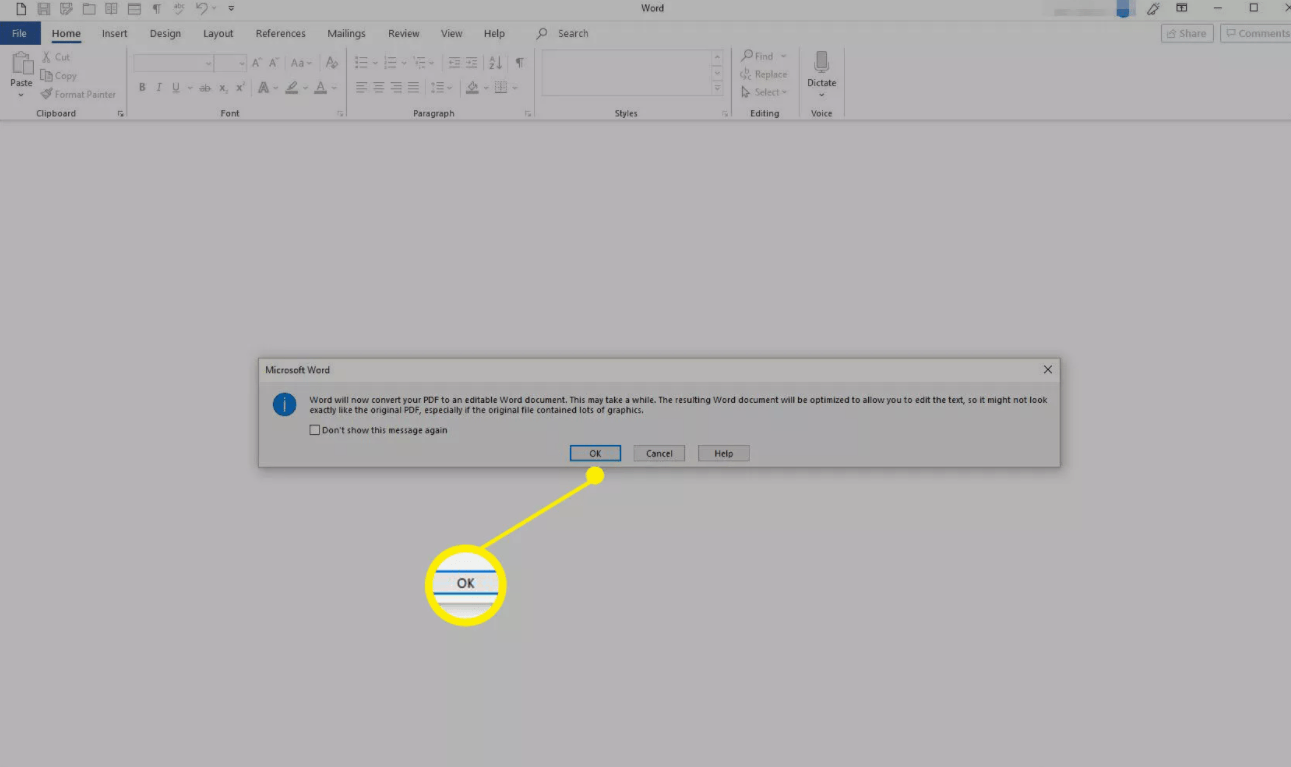Apply Strikethrough formatting
This screenshot has height=767, width=1291.
[x=205, y=88]
